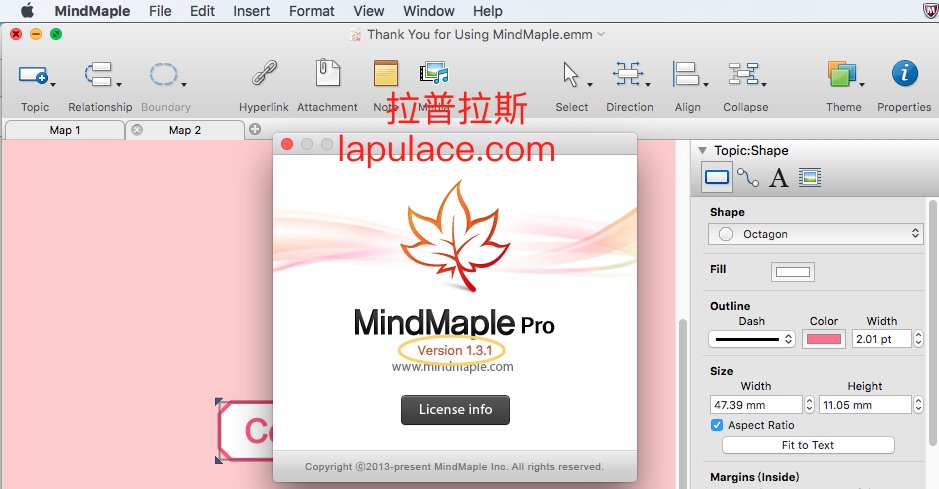Click the Attachment paperclip icon
Viewport: 939px width, 489px height.
coord(328,73)
